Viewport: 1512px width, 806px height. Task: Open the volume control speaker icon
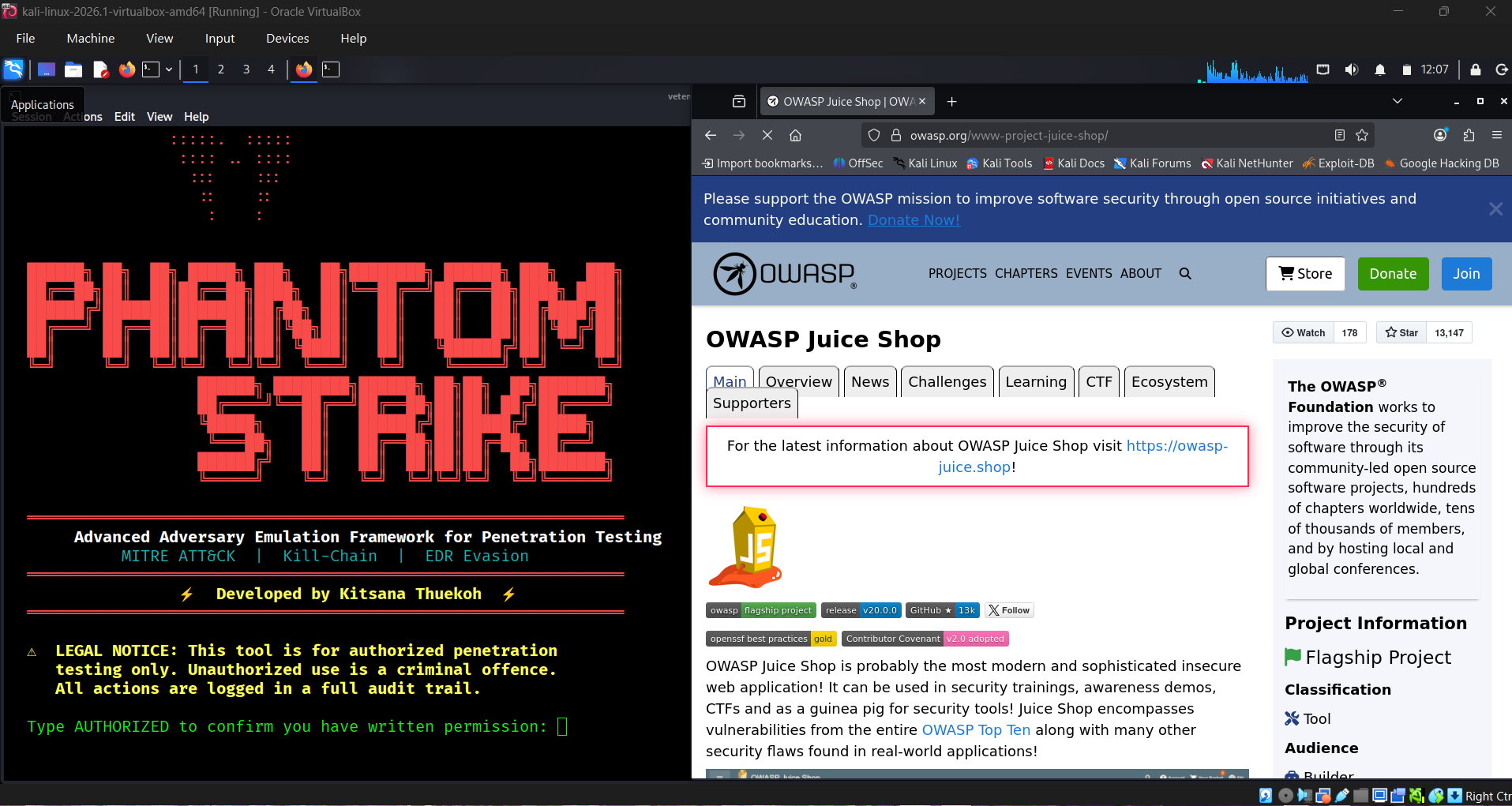coord(1352,69)
